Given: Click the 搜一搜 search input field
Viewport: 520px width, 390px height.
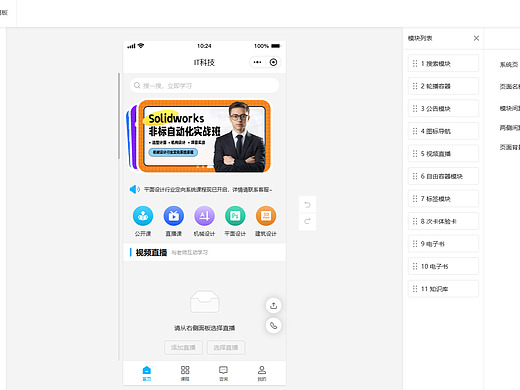Looking at the screenshot, I should tap(204, 86).
